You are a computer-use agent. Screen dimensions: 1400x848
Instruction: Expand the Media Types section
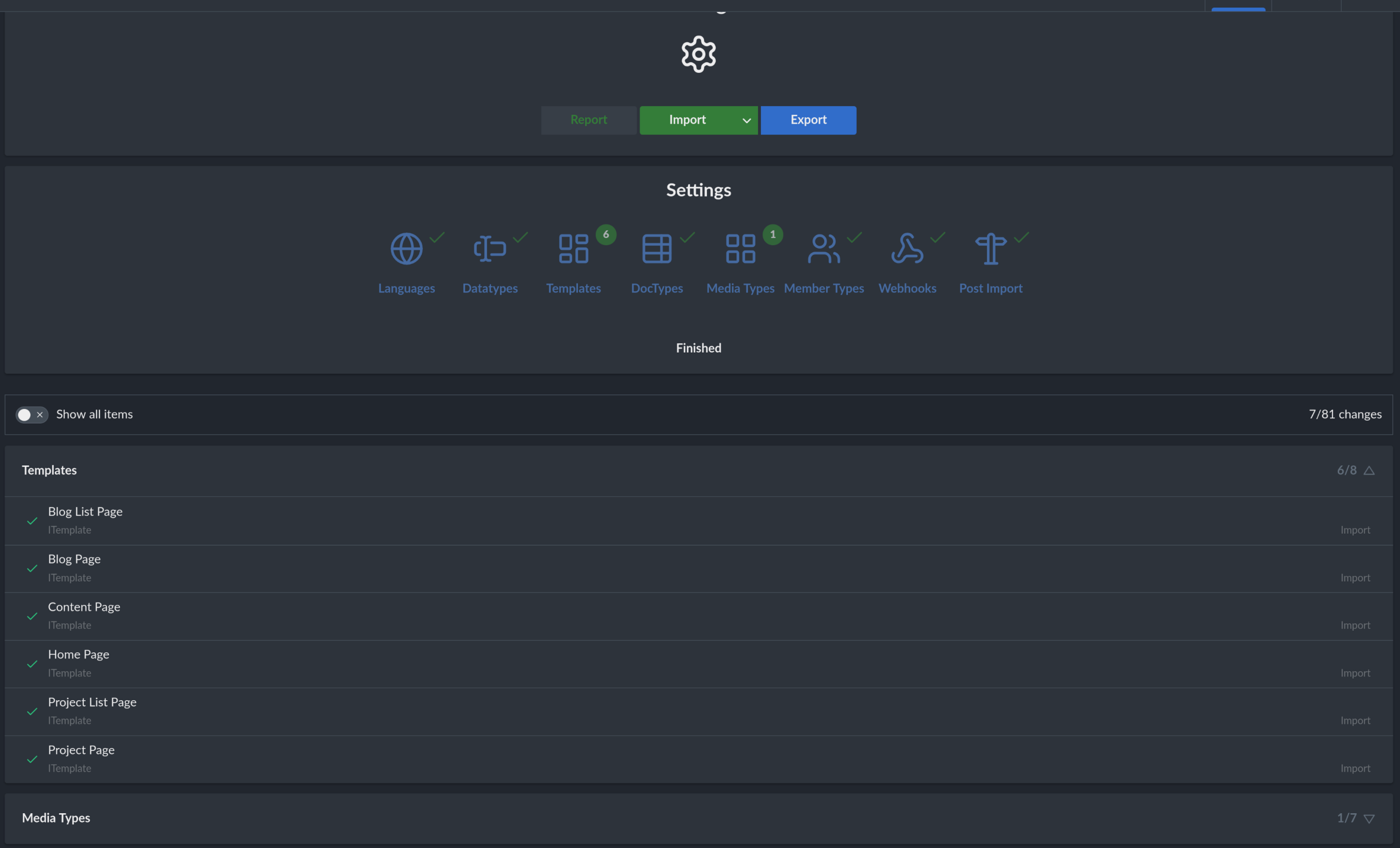(1369, 819)
